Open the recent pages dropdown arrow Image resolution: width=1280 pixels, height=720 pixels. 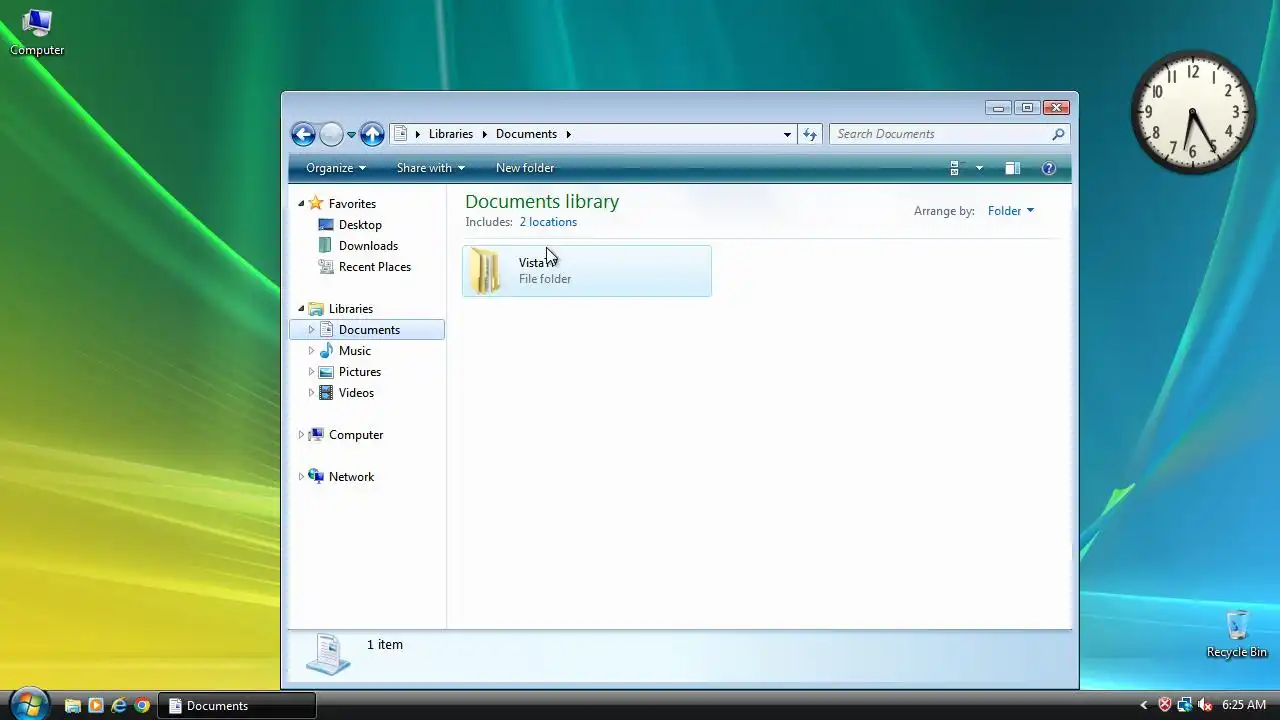351,134
